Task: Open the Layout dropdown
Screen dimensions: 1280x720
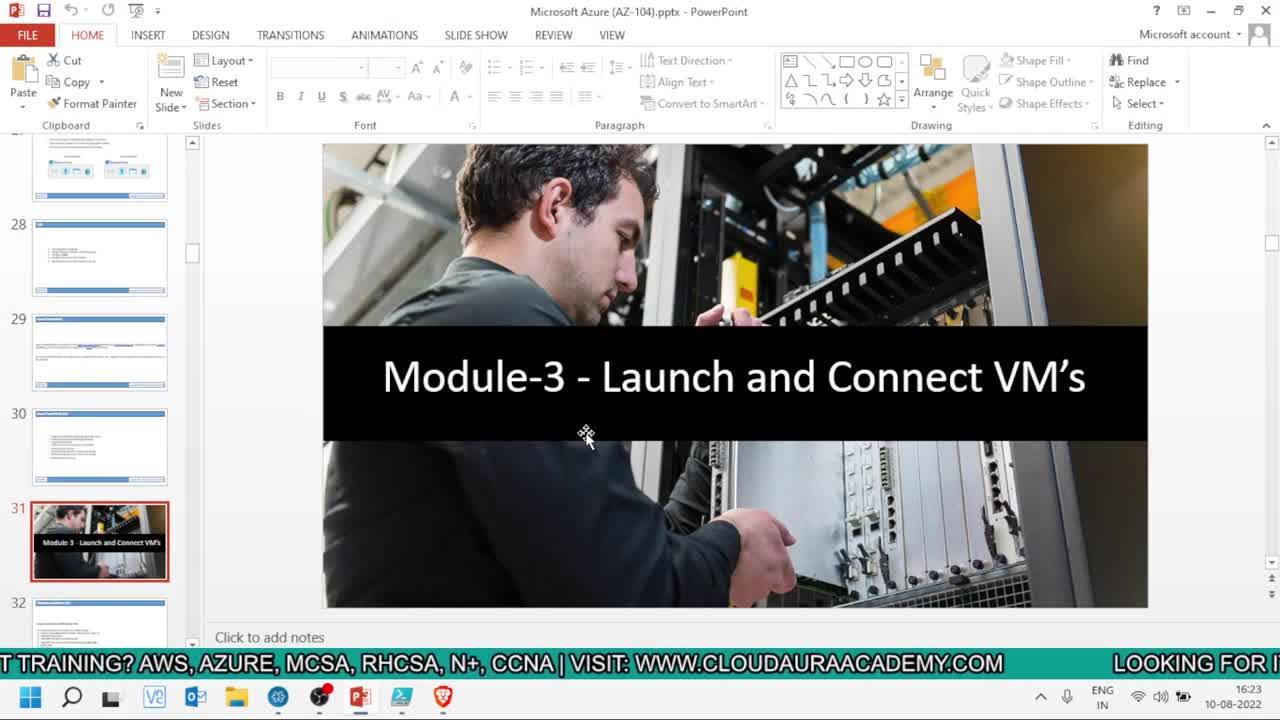Action: coord(224,60)
